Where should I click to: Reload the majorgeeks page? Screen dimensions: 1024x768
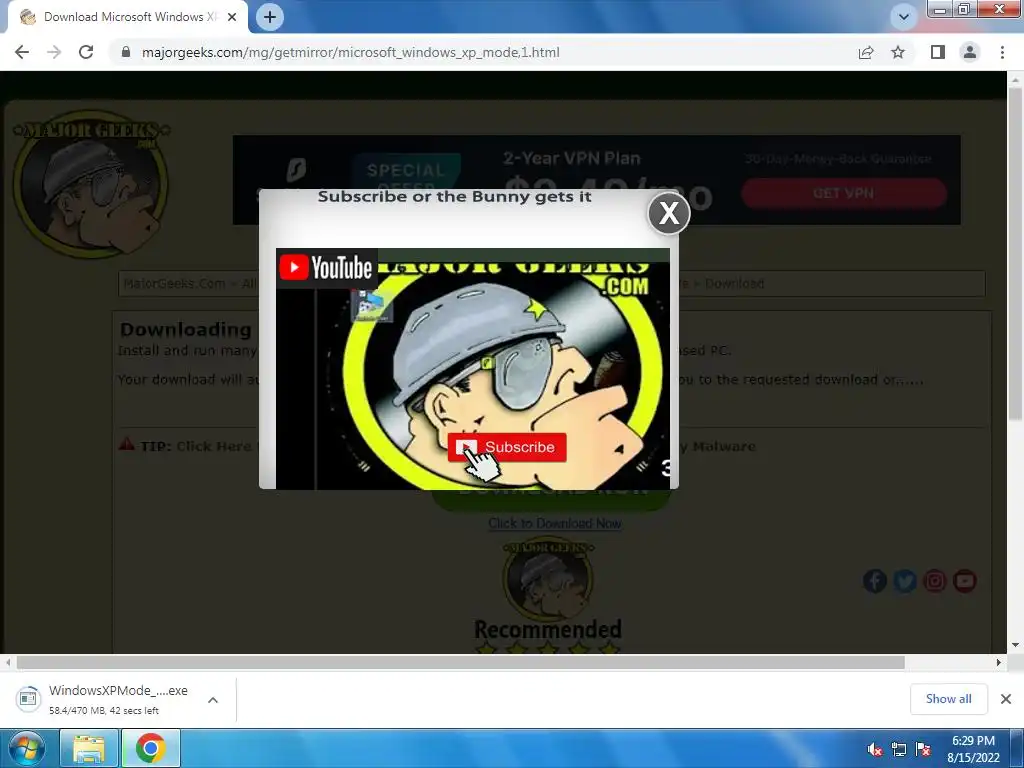tap(86, 52)
